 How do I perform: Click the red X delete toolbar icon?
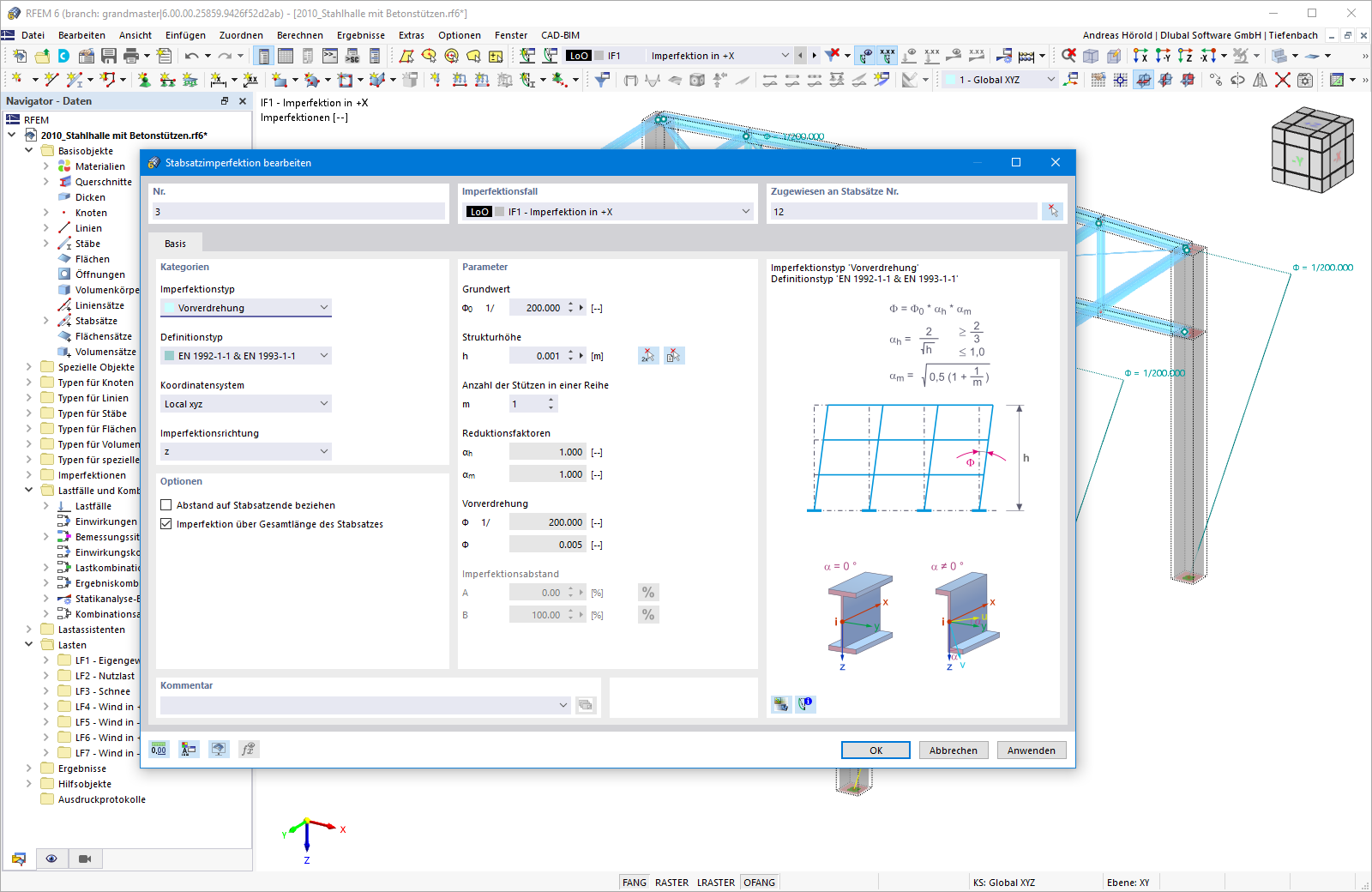click(x=1282, y=80)
